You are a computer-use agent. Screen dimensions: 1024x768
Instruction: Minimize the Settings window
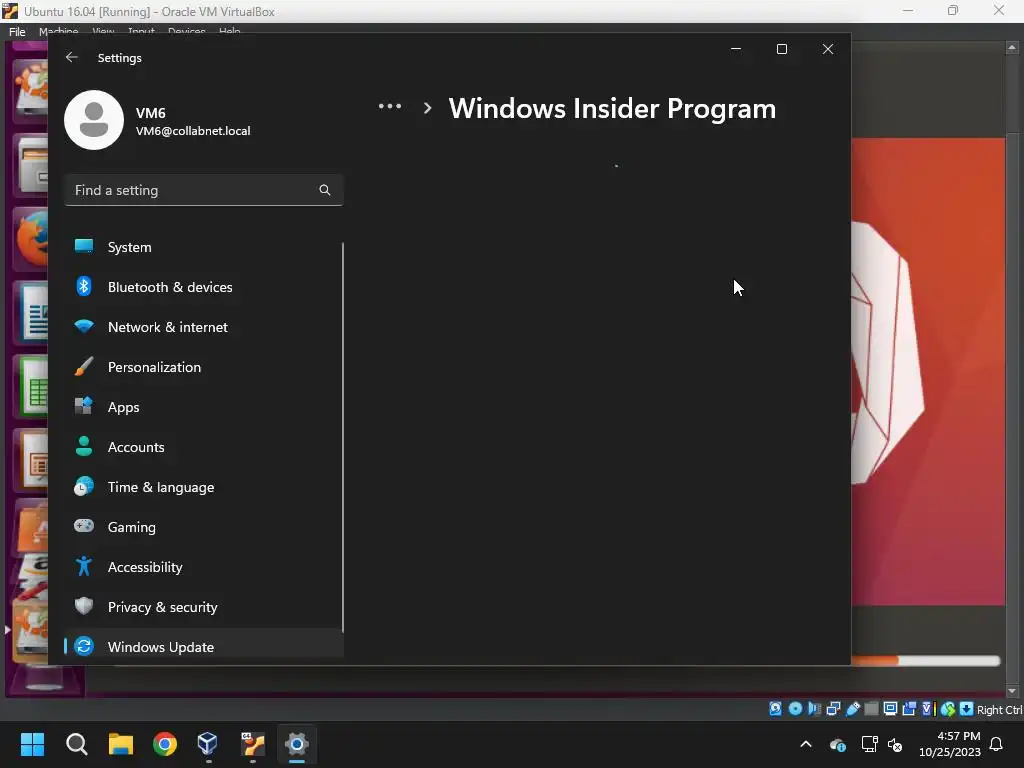coord(736,49)
